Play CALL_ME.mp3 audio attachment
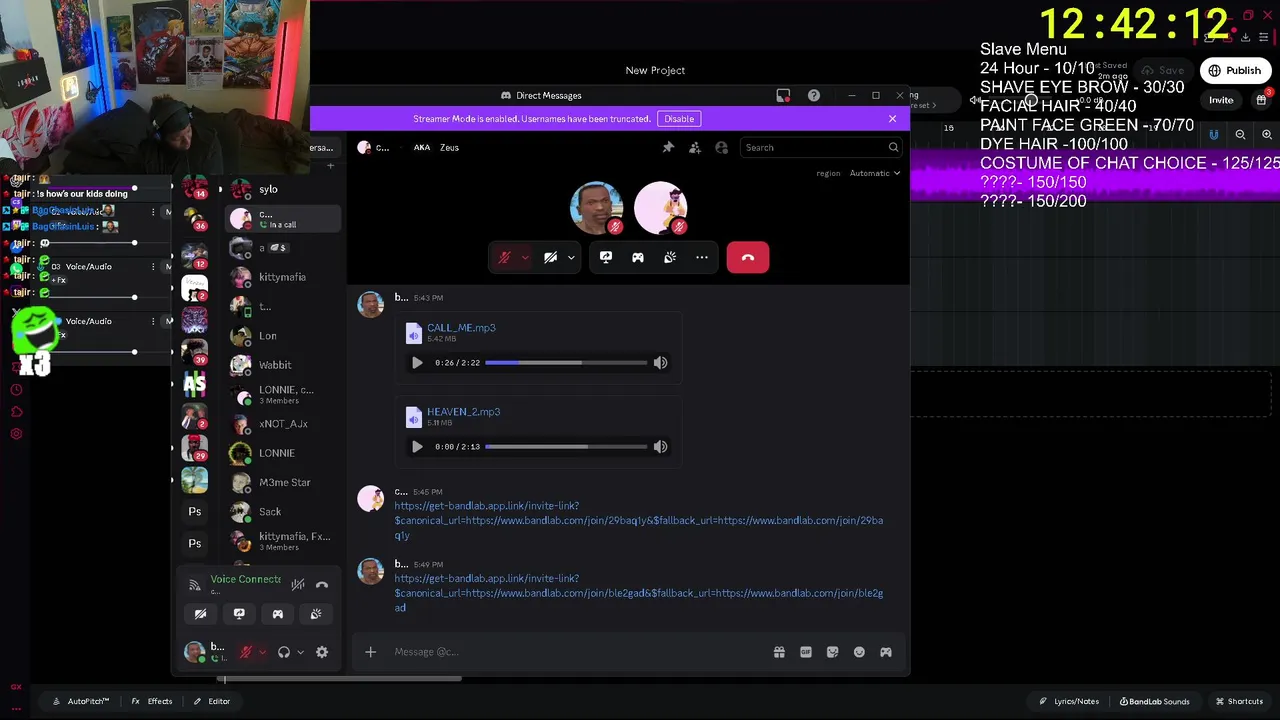Viewport: 1280px width, 720px height. (417, 363)
